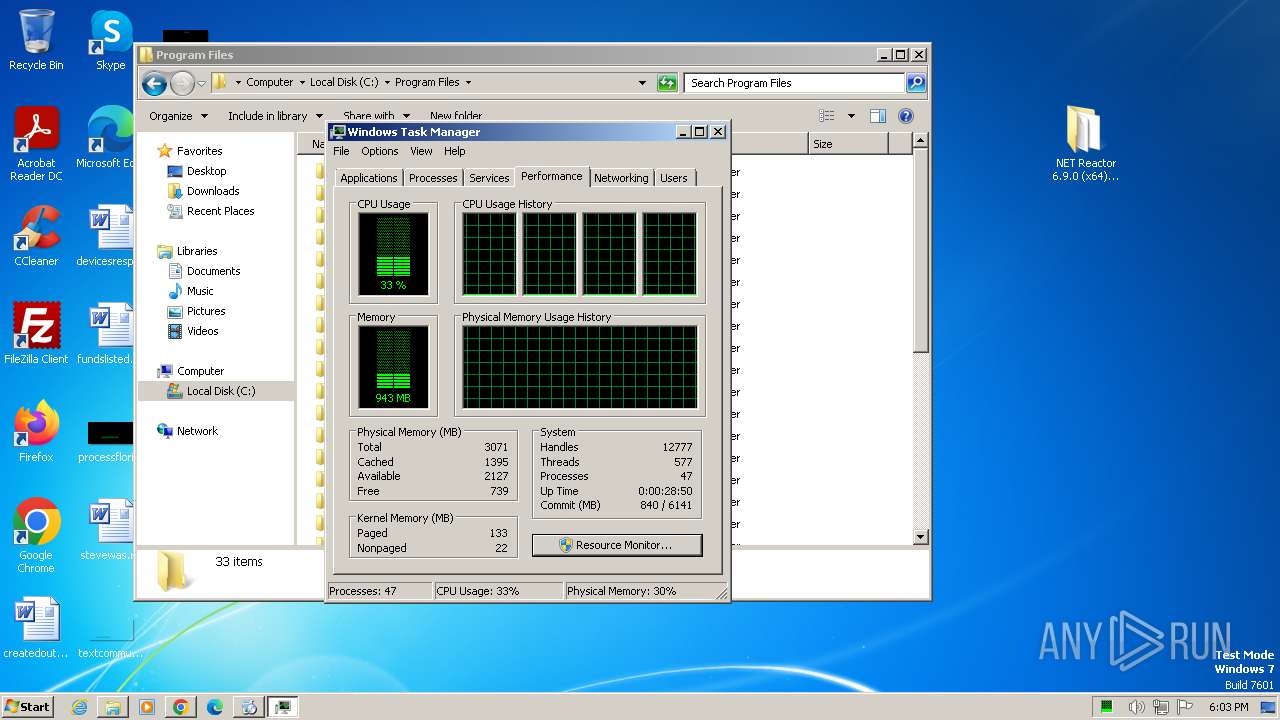
Task: Click the Action Center flag tray icon
Action: point(1185,707)
